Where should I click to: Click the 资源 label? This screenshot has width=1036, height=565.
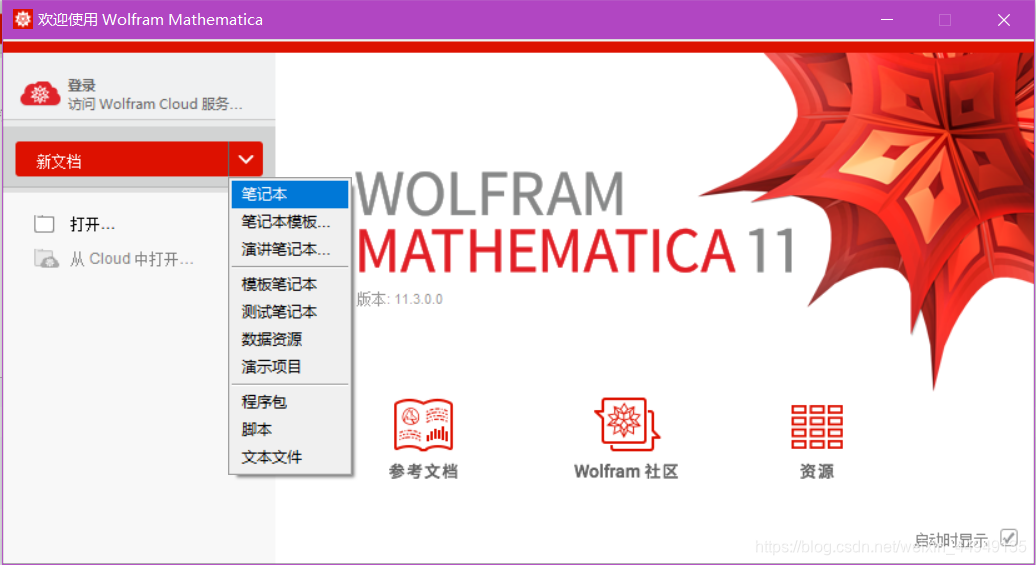[x=817, y=471]
